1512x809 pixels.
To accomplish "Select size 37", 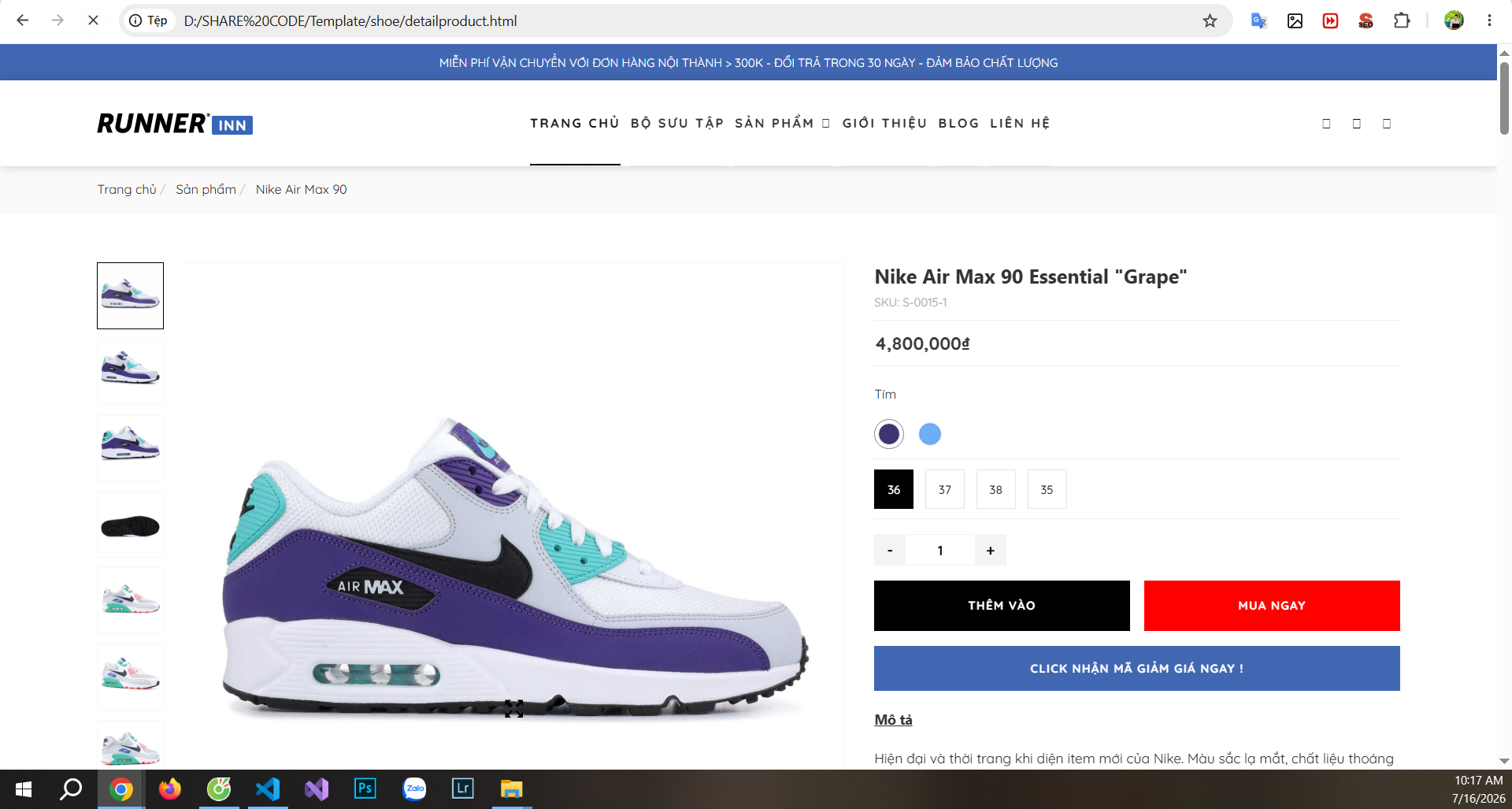I will click(x=945, y=489).
